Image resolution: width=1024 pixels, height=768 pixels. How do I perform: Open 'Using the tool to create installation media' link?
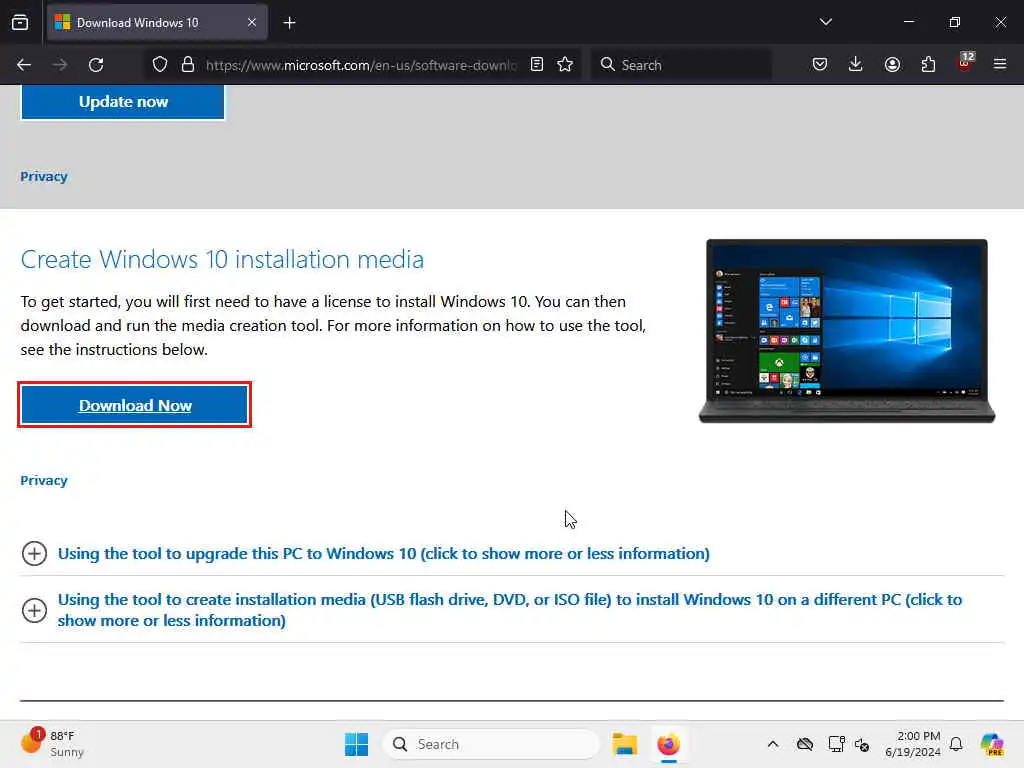(x=509, y=610)
